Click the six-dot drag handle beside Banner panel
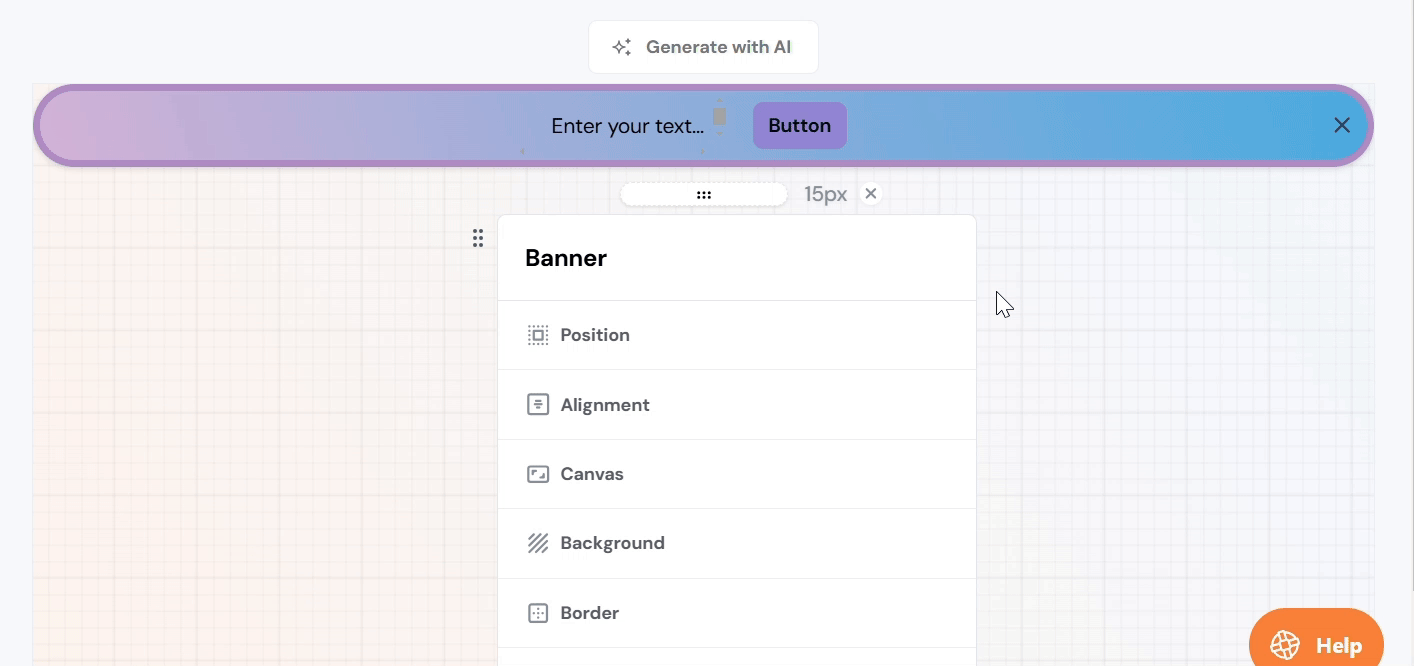 pos(478,238)
